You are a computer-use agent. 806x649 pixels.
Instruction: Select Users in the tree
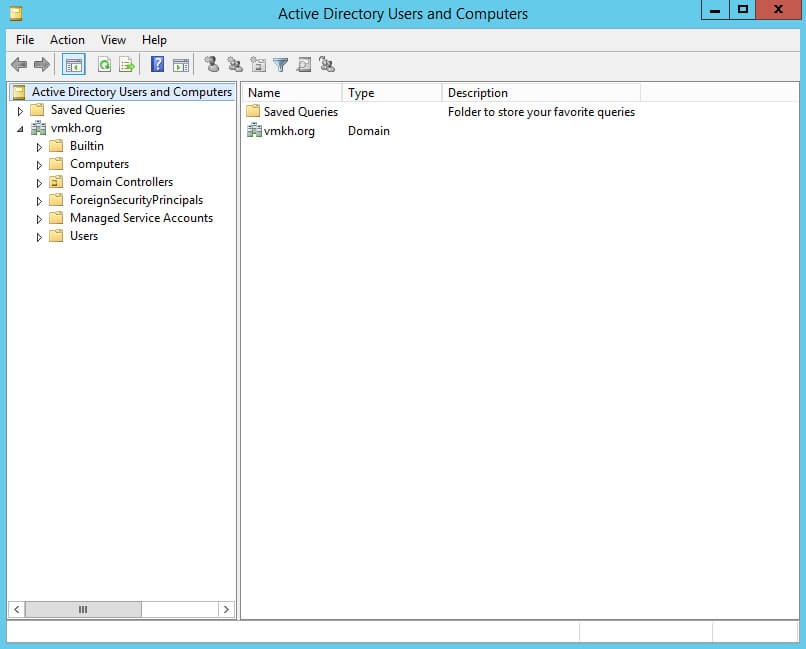tap(84, 236)
